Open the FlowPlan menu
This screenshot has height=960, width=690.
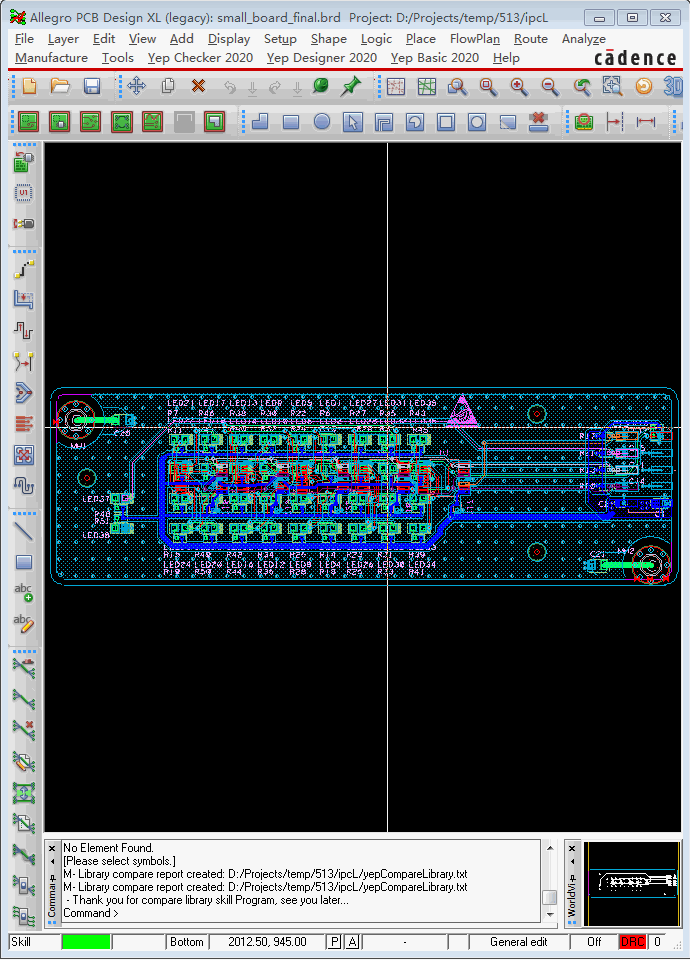(x=474, y=39)
